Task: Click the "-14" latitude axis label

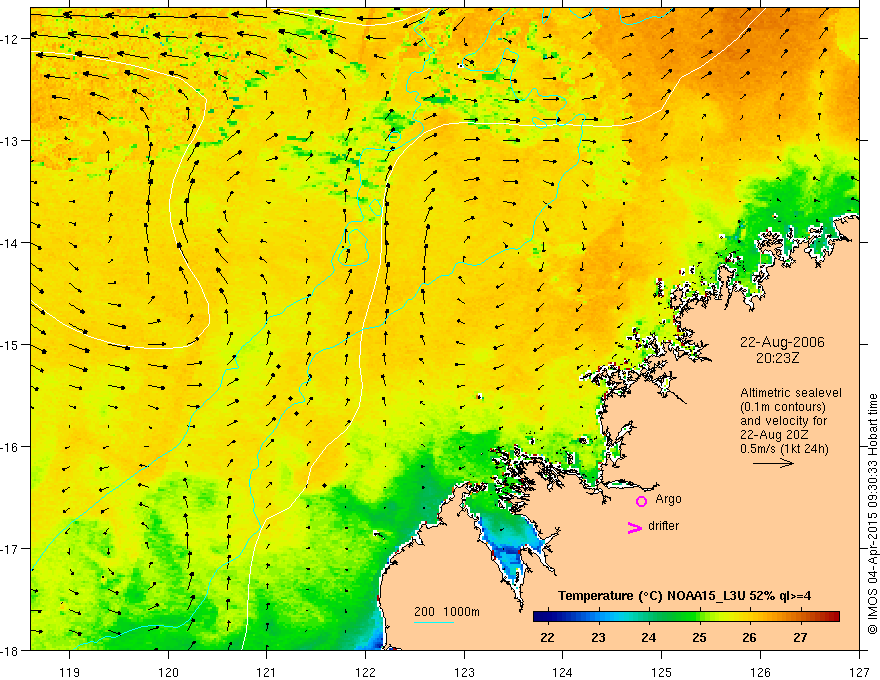Action: (x=10, y=243)
